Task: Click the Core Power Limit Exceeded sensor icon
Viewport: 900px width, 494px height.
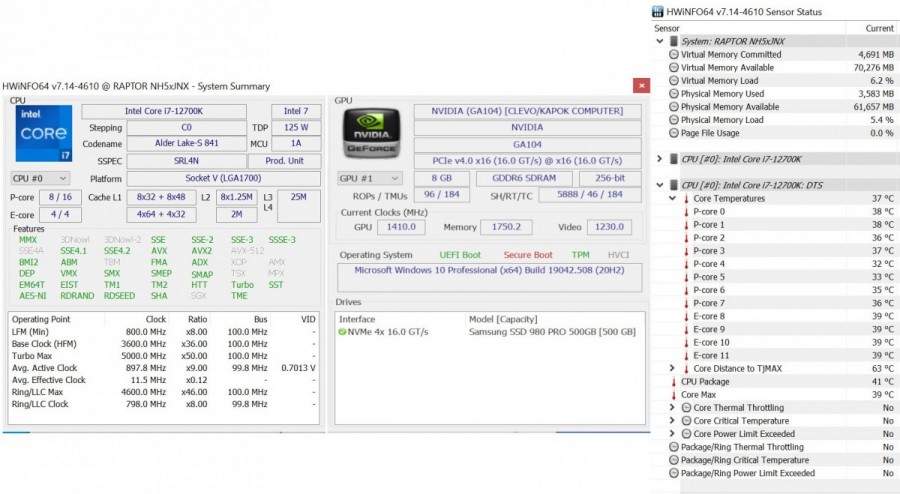Action: 686,434
